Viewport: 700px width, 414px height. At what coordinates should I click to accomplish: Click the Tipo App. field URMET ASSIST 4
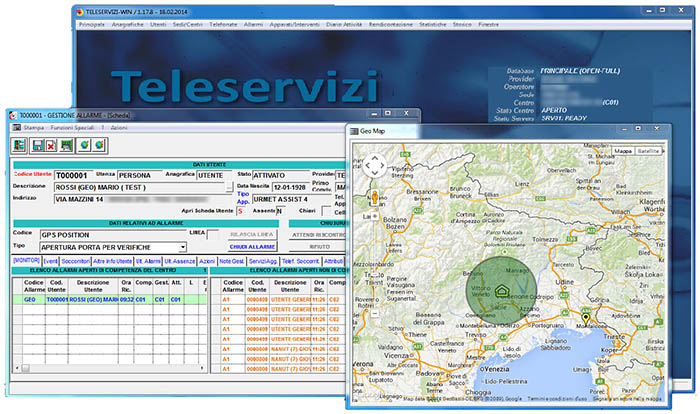coord(292,199)
